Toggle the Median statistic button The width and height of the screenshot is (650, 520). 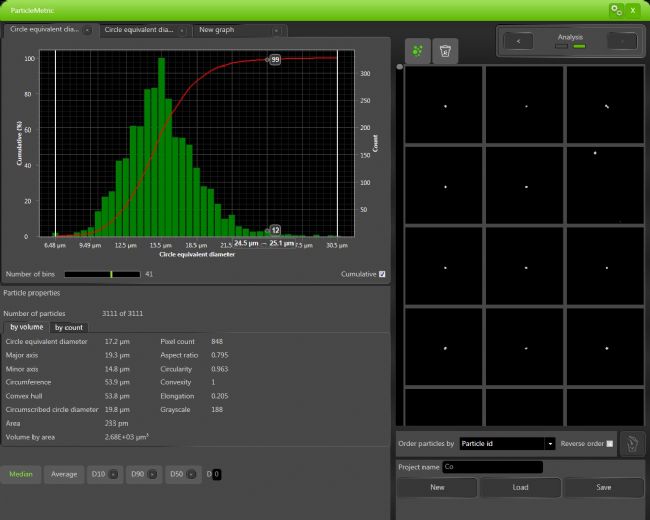(x=21, y=474)
